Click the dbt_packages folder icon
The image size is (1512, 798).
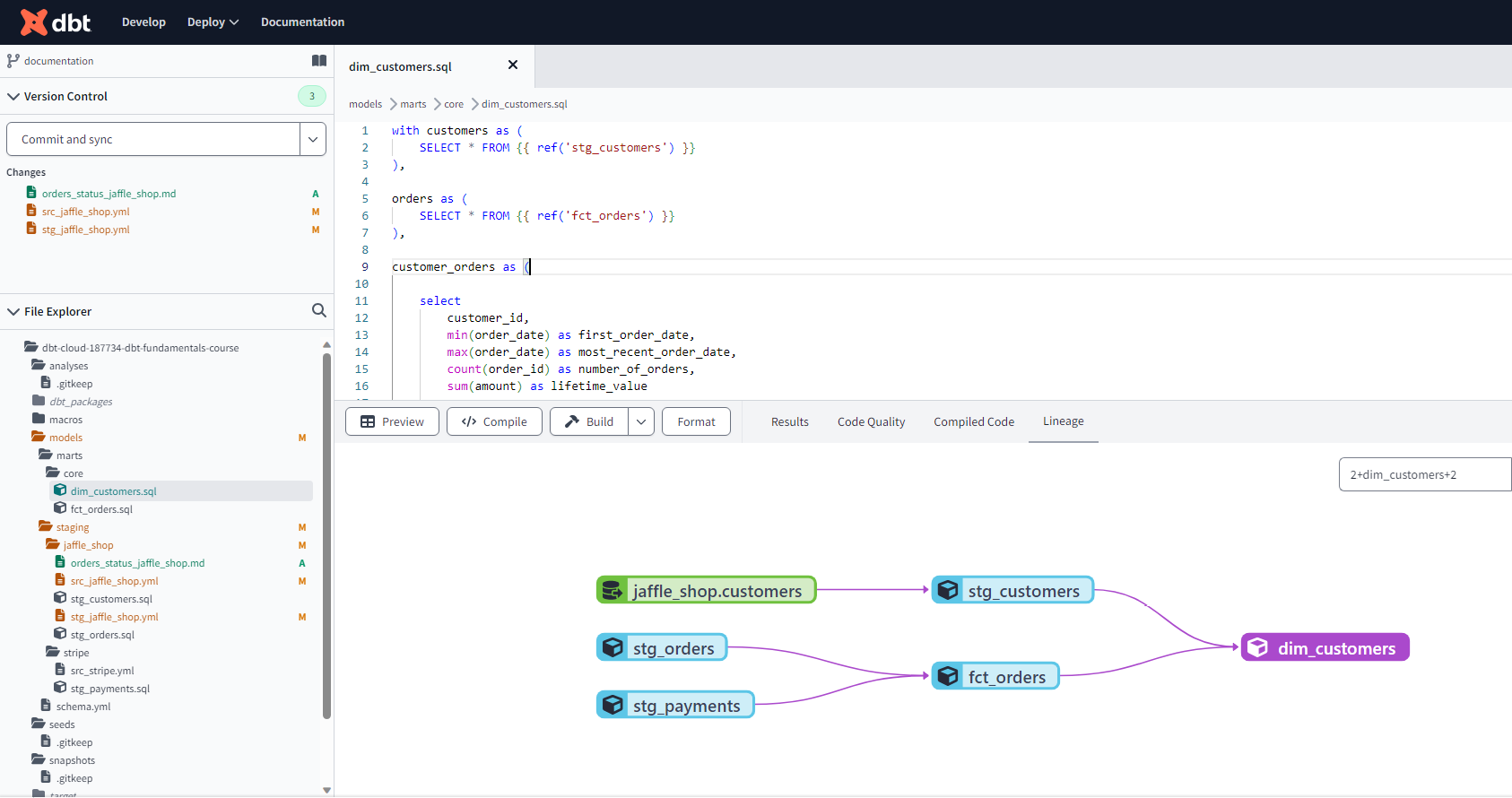39,401
